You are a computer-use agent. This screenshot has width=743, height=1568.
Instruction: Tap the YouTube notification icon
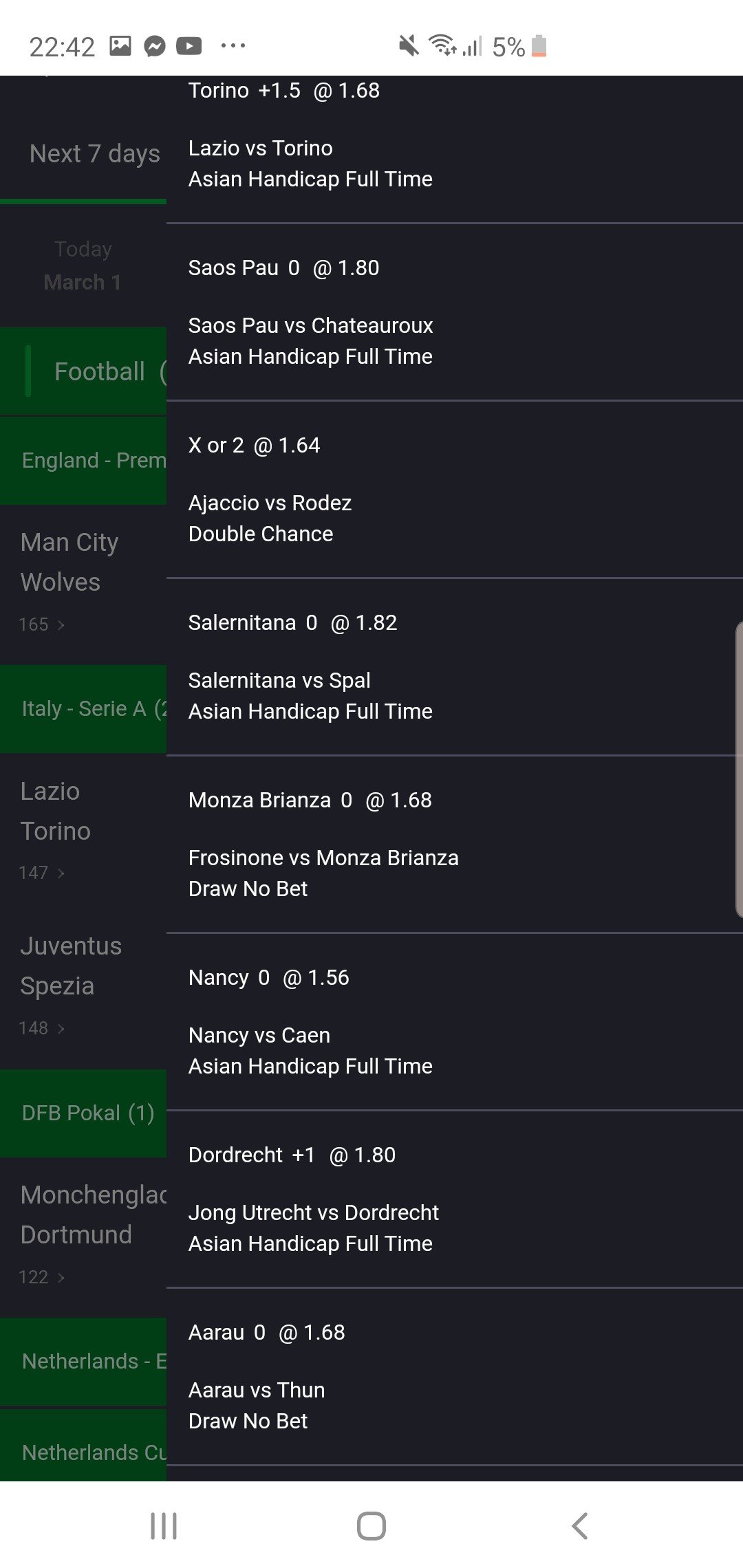[189, 46]
